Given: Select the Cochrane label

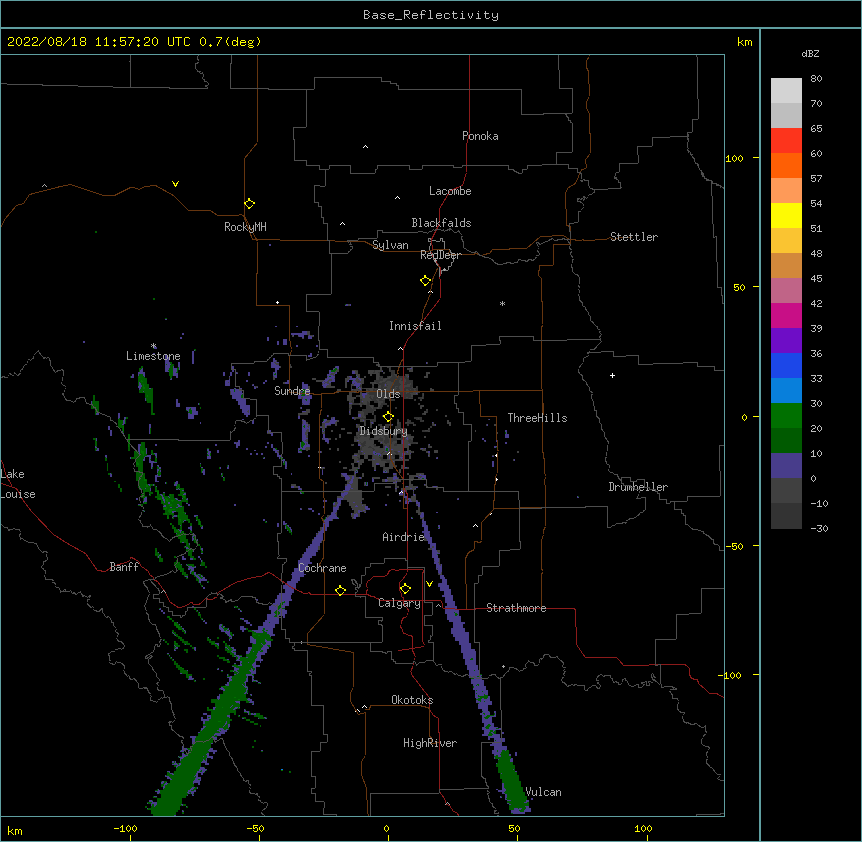Looking at the screenshot, I should pos(322,568).
